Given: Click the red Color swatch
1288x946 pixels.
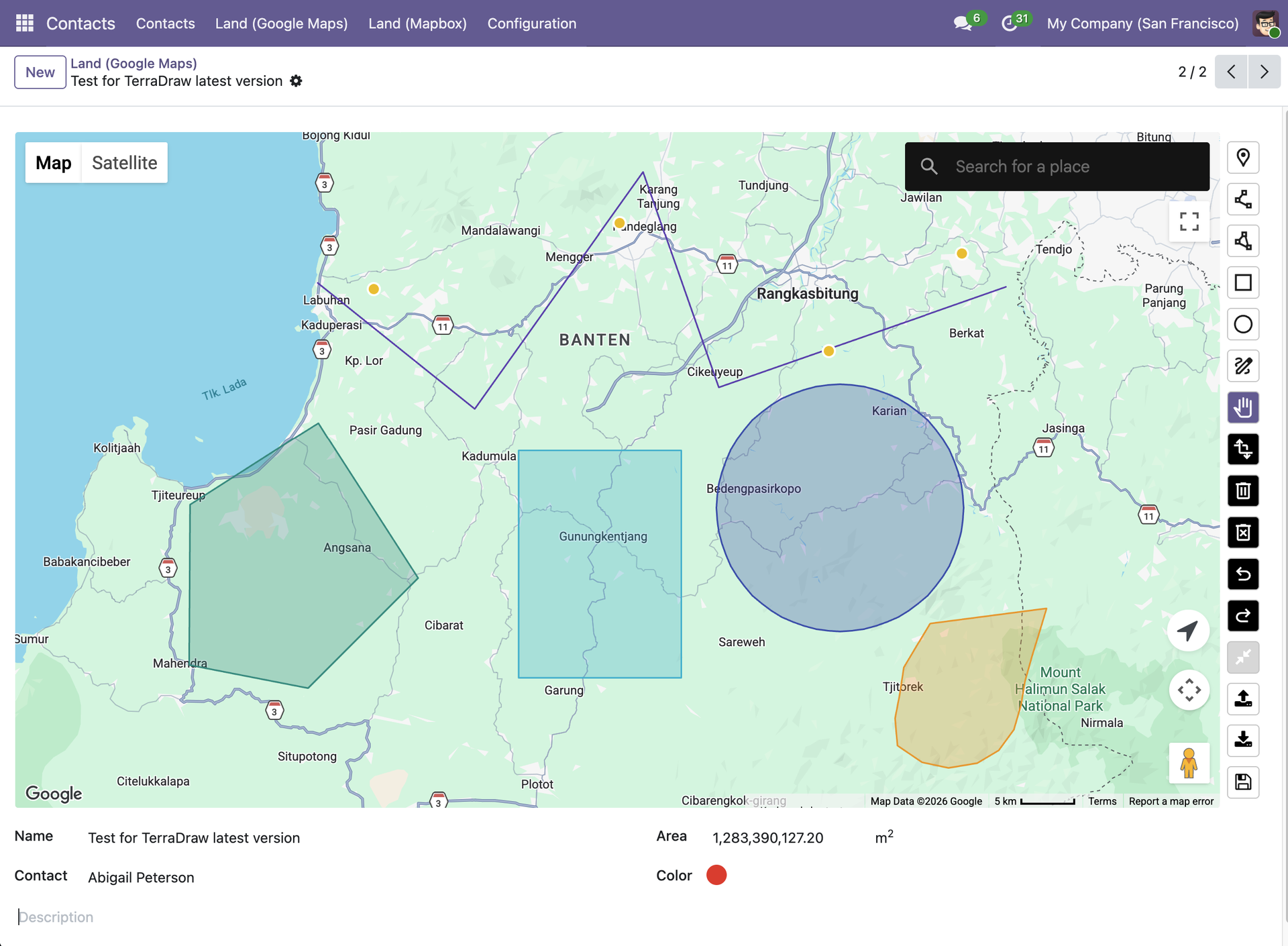Looking at the screenshot, I should point(716,875).
